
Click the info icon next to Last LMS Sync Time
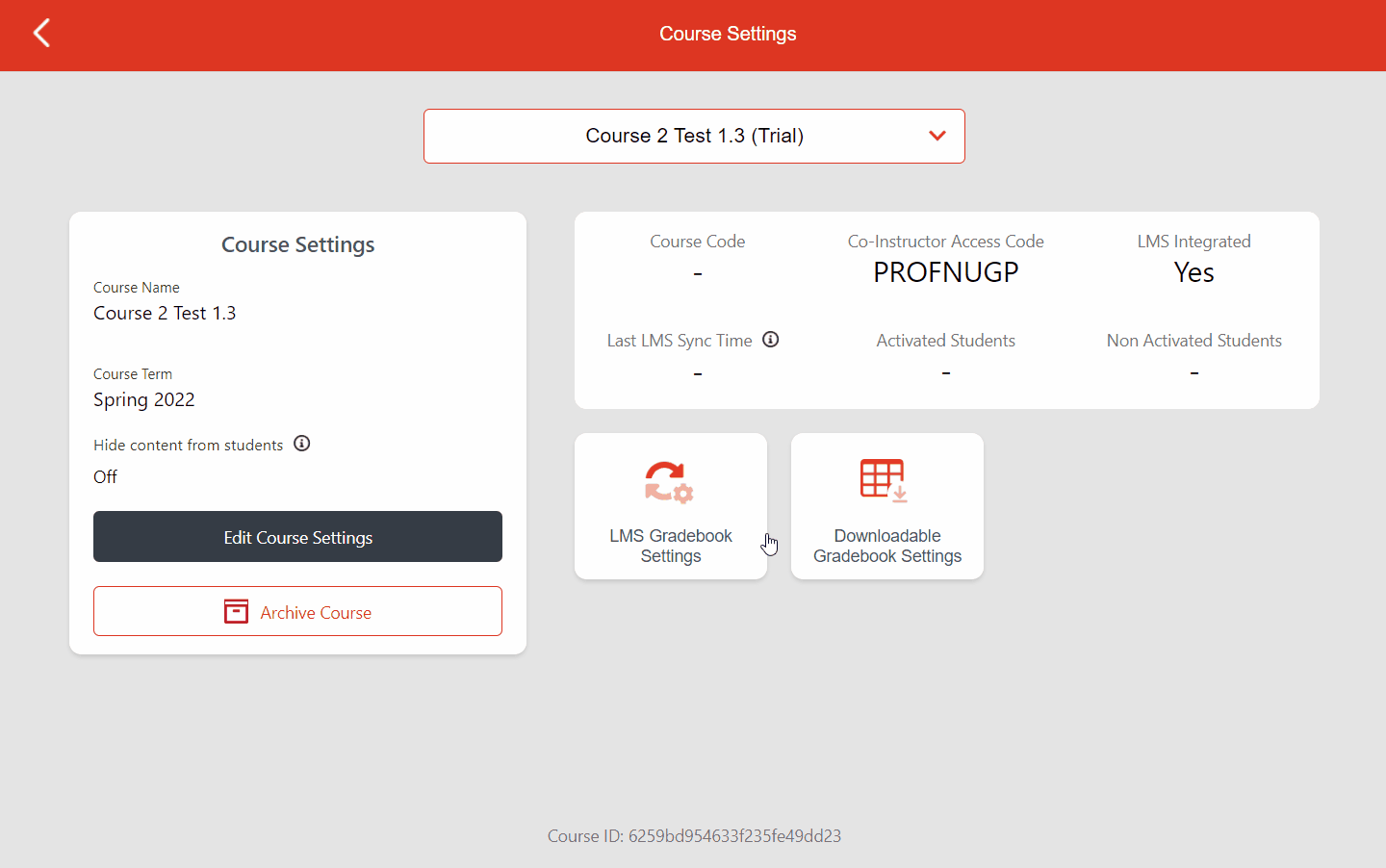(770, 339)
